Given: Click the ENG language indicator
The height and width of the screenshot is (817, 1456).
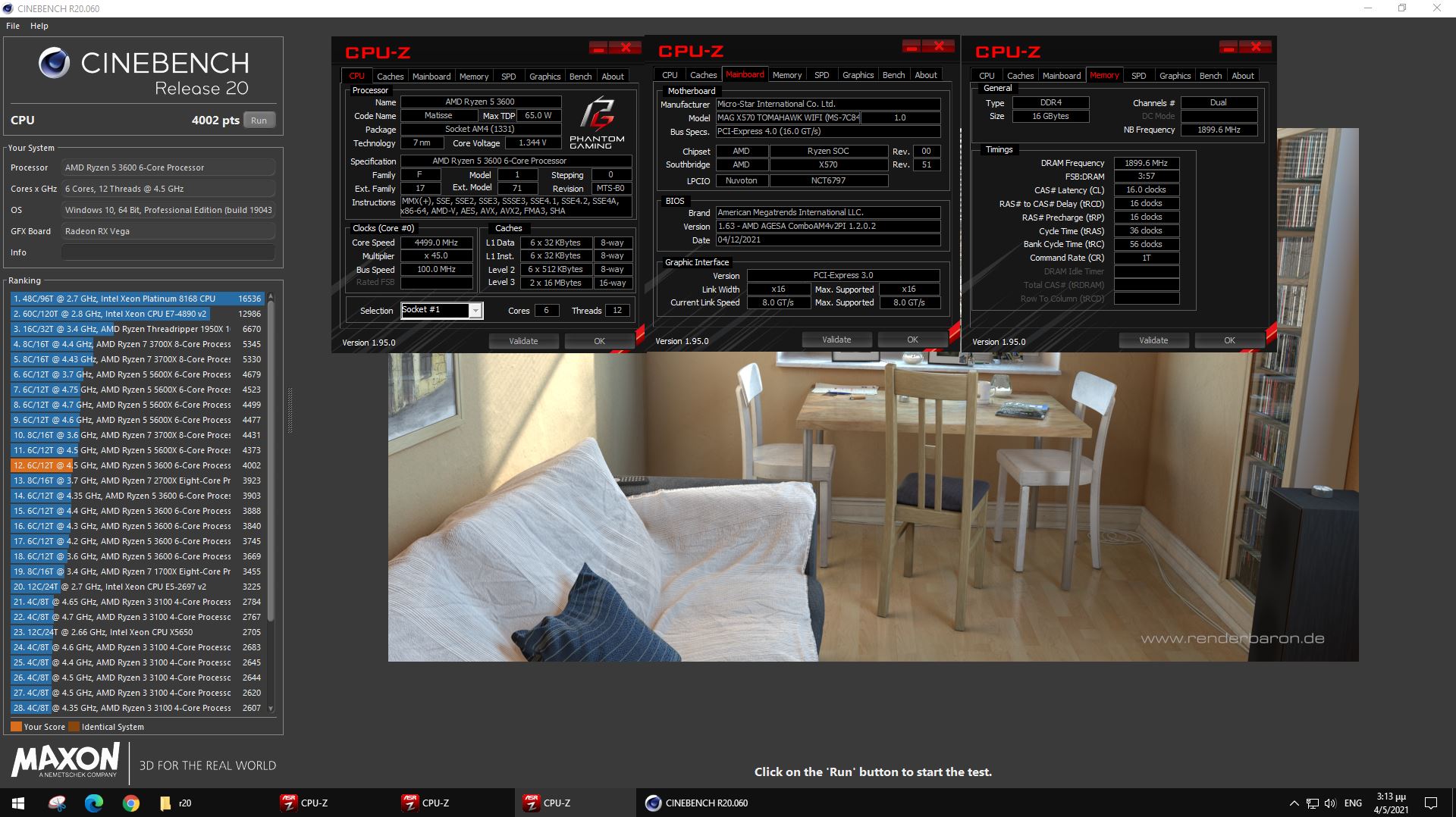Looking at the screenshot, I should pyautogui.click(x=1353, y=803).
